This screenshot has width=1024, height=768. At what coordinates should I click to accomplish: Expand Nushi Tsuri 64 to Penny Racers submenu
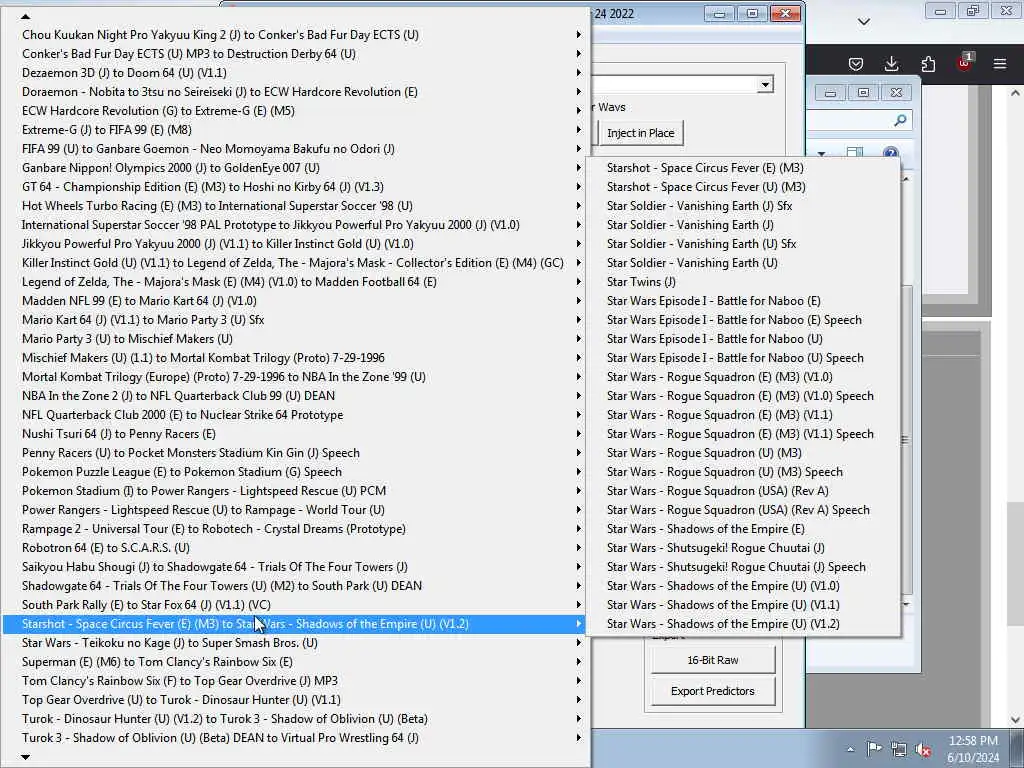[296, 434]
